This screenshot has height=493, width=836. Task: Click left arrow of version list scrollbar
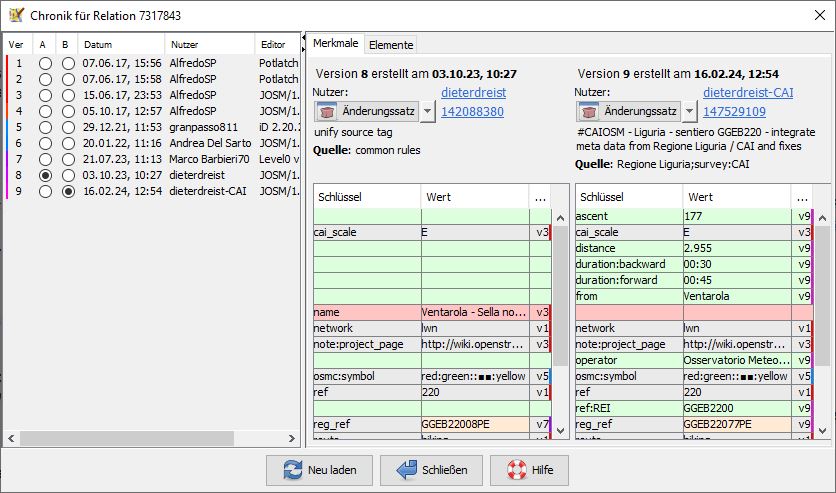tap(11, 439)
